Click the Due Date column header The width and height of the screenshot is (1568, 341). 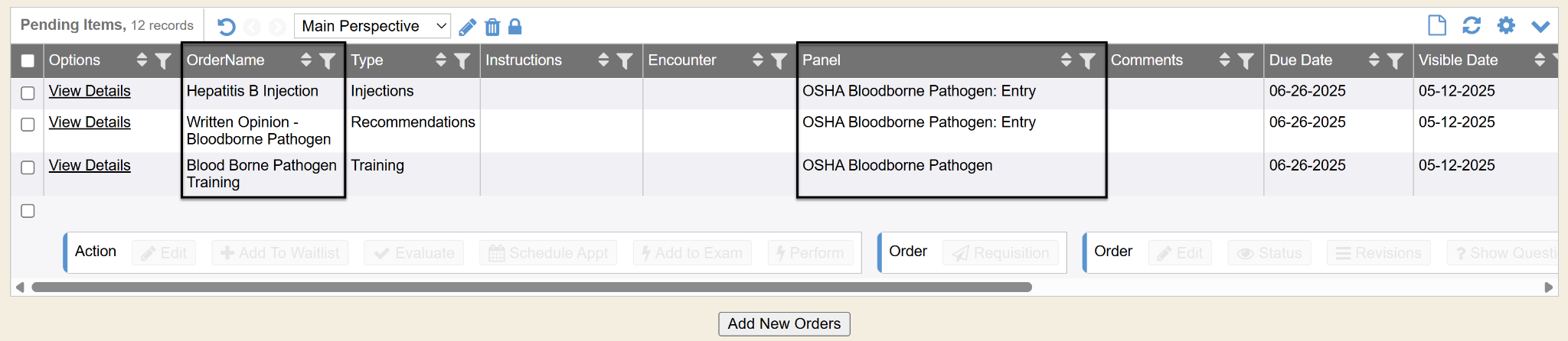tap(1301, 60)
